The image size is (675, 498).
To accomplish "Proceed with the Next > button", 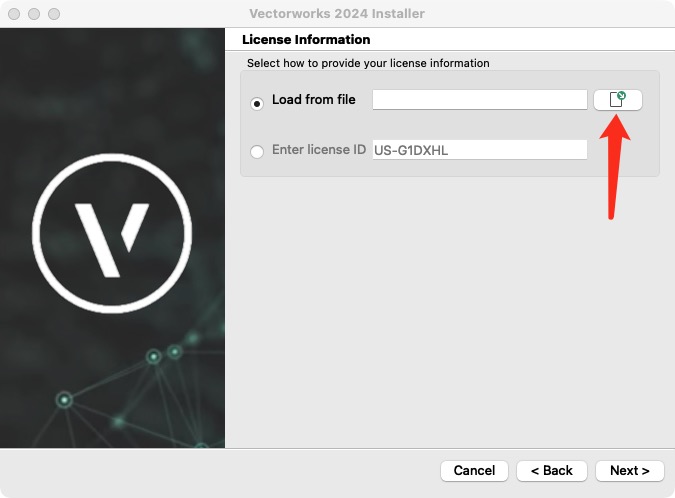I will (x=630, y=470).
